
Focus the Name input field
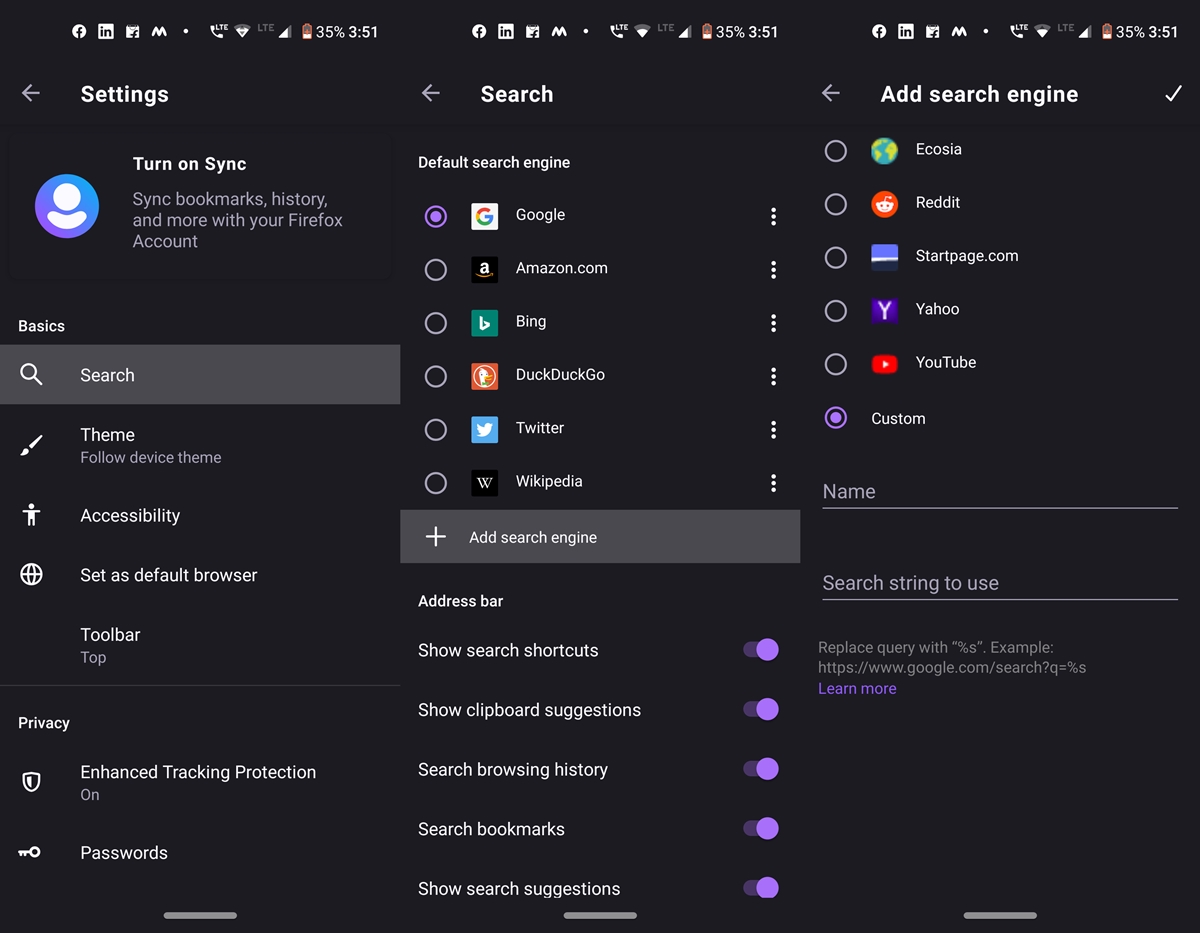coord(1000,491)
